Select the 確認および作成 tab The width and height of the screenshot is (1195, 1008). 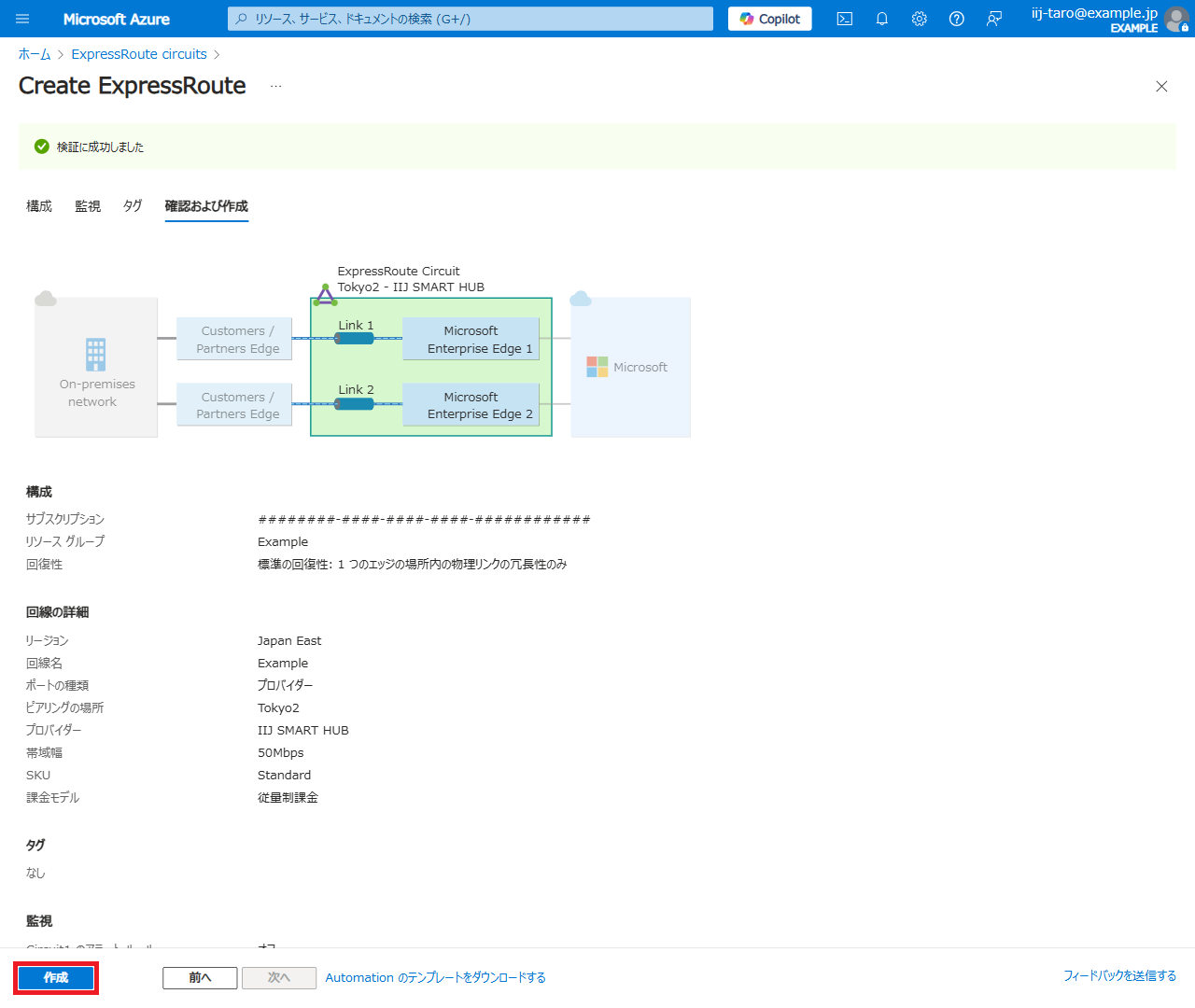(206, 206)
